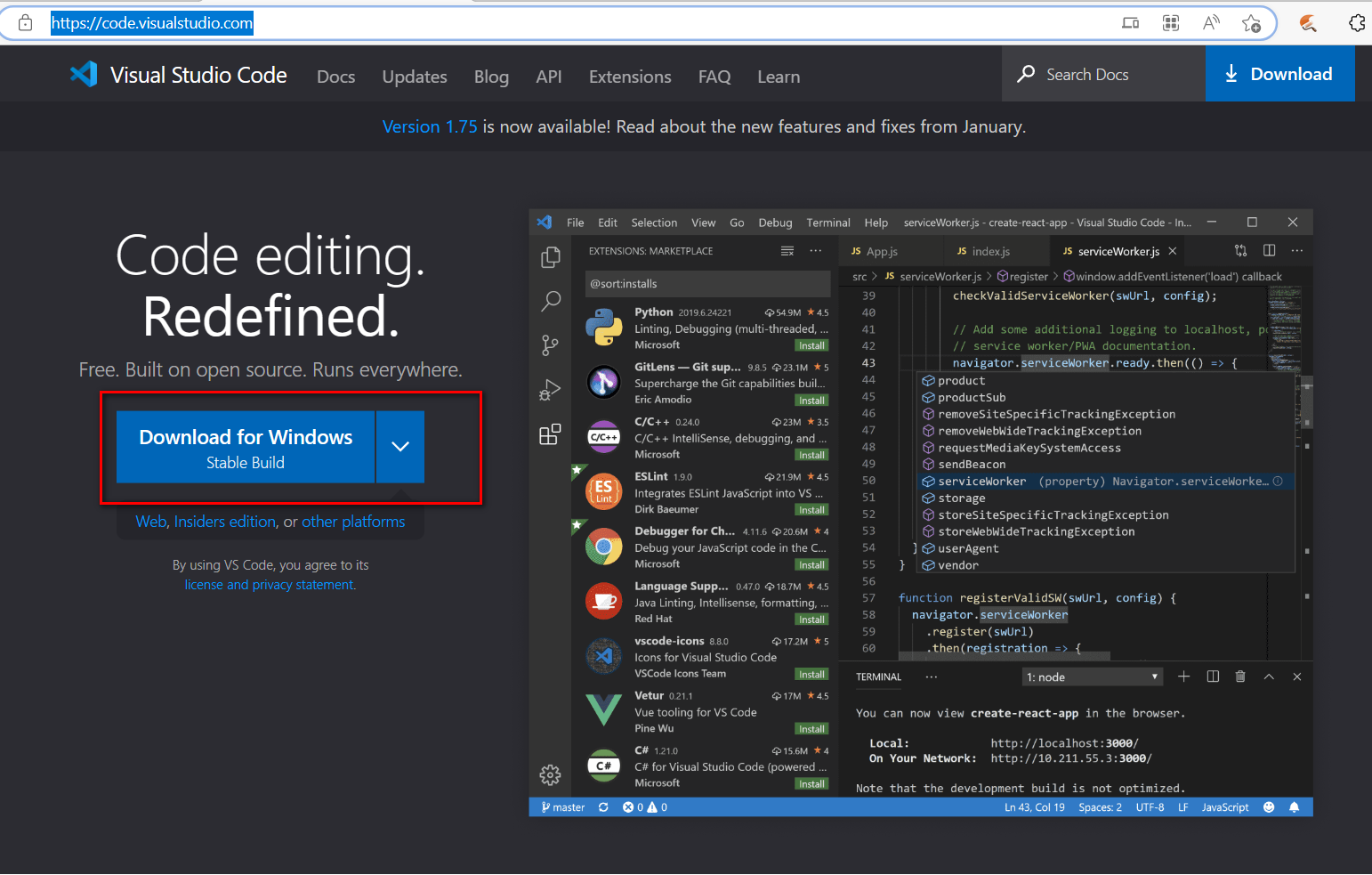Click the ESLint extension icon

[x=604, y=491]
